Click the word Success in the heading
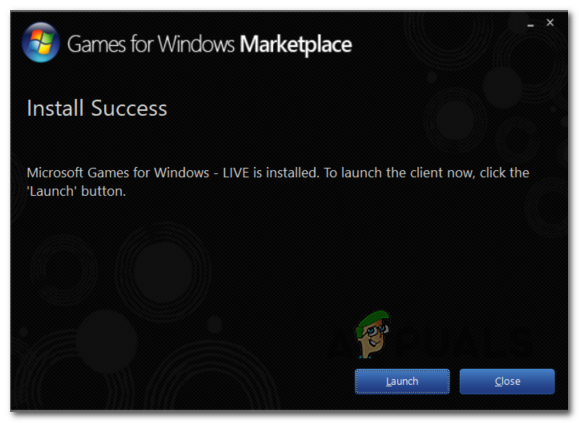 (x=129, y=108)
